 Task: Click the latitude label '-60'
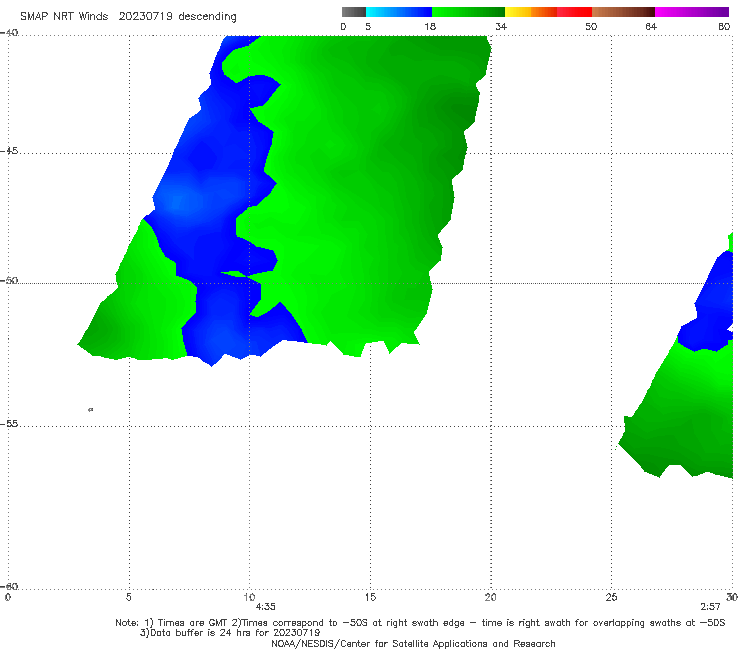pyautogui.click(x=9, y=586)
